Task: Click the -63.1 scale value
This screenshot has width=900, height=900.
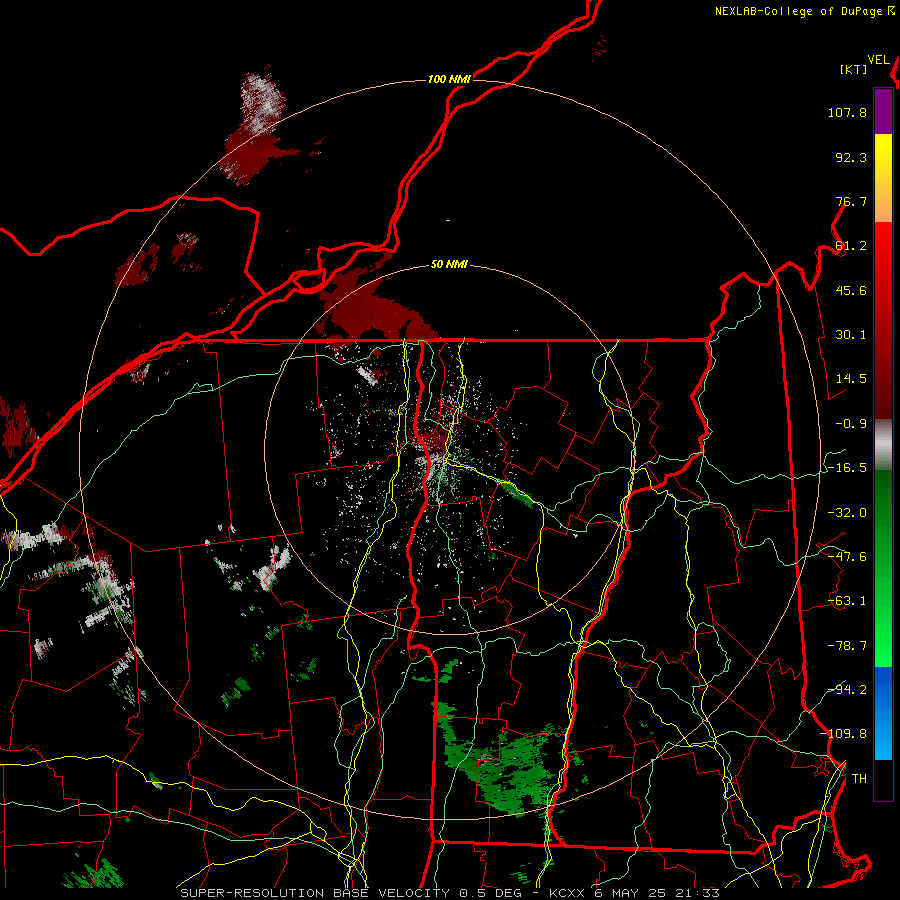Action: [x=847, y=601]
